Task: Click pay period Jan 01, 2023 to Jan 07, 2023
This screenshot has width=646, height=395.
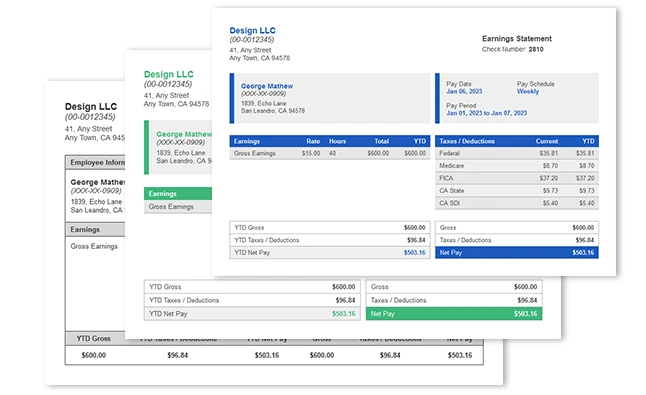Action: point(486,113)
